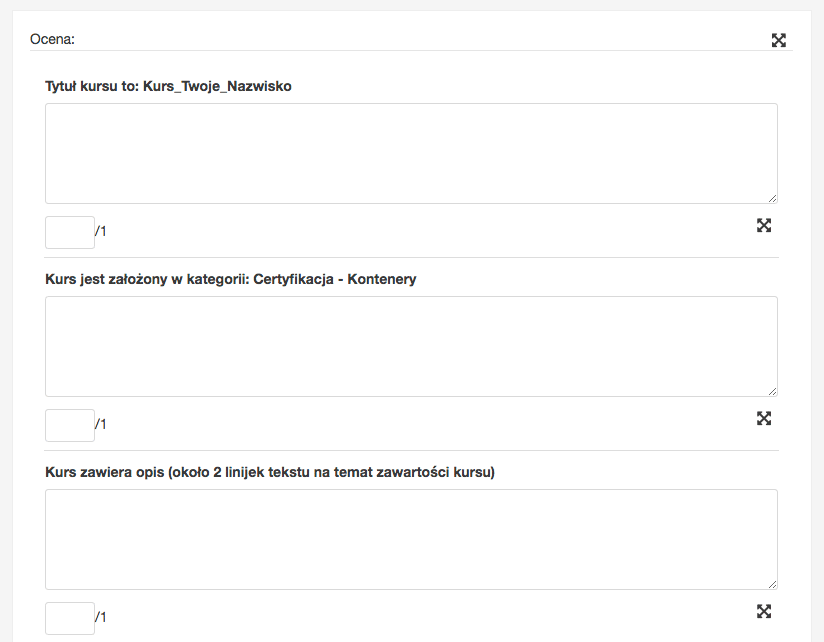
Task: Click expand icon for Certyfikacja - Kontenery criterion
Action: point(764,418)
